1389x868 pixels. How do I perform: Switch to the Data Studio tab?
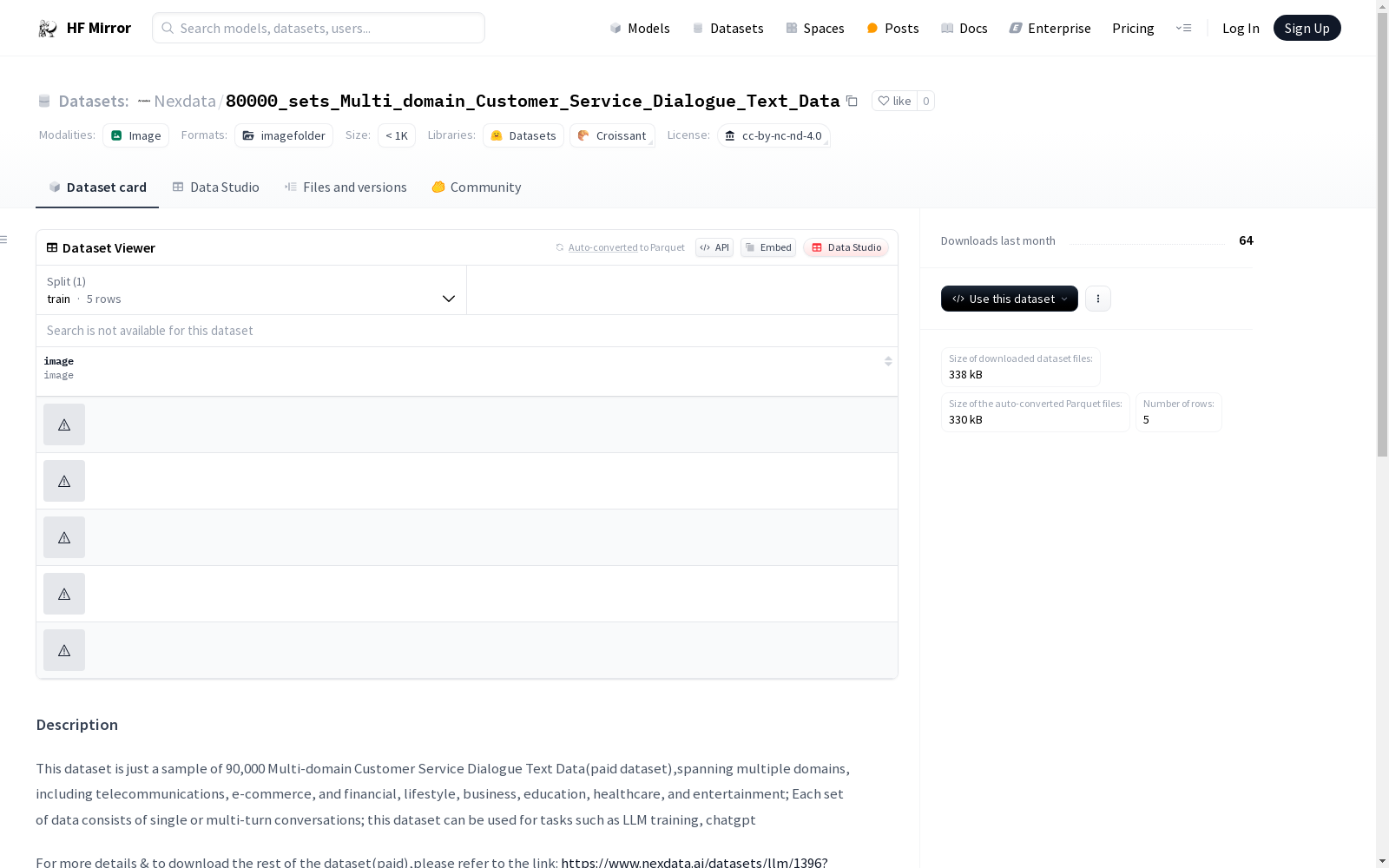(x=216, y=187)
